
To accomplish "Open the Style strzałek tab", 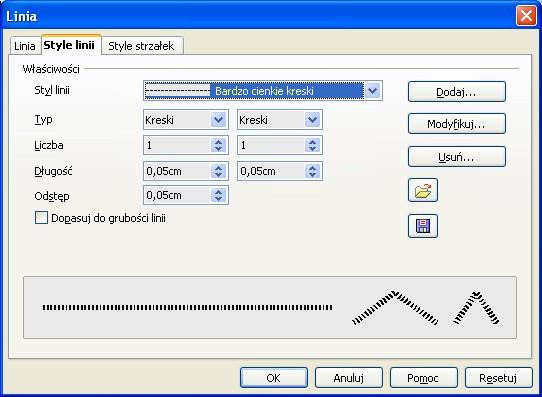I will (141, 46).
